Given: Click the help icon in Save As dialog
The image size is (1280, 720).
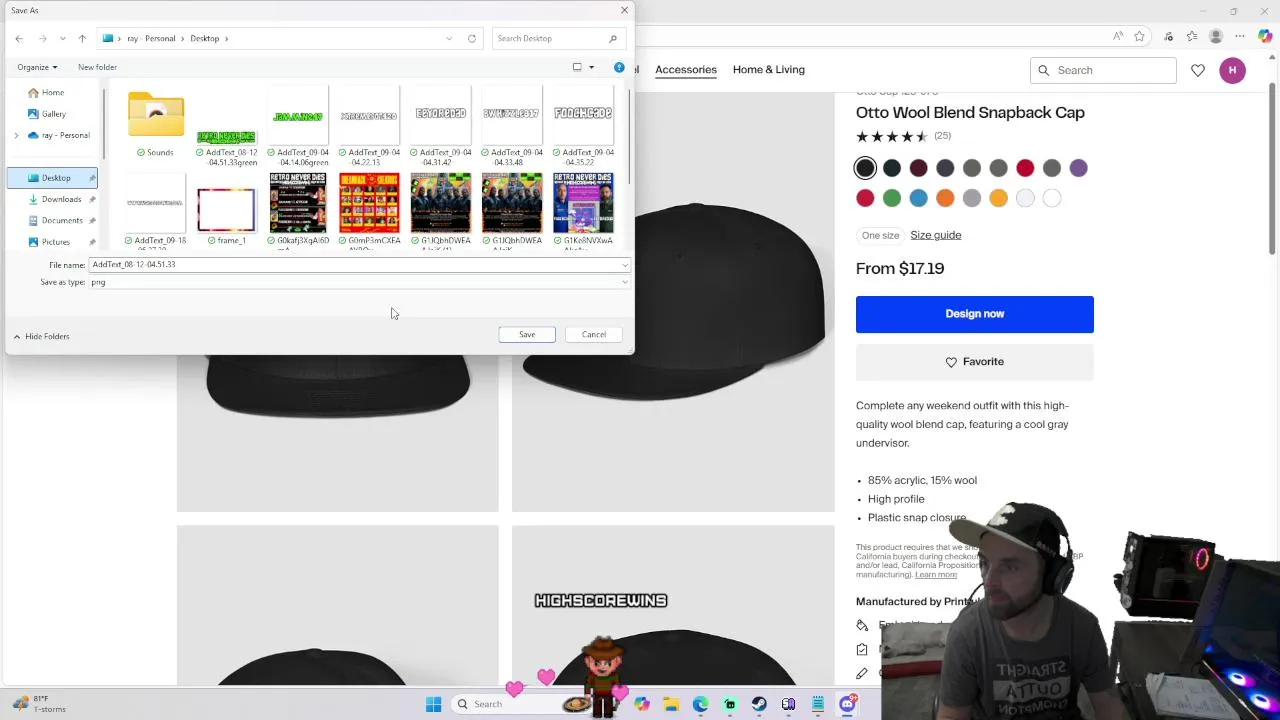Looking at the screenshot, I should (619, 67).
